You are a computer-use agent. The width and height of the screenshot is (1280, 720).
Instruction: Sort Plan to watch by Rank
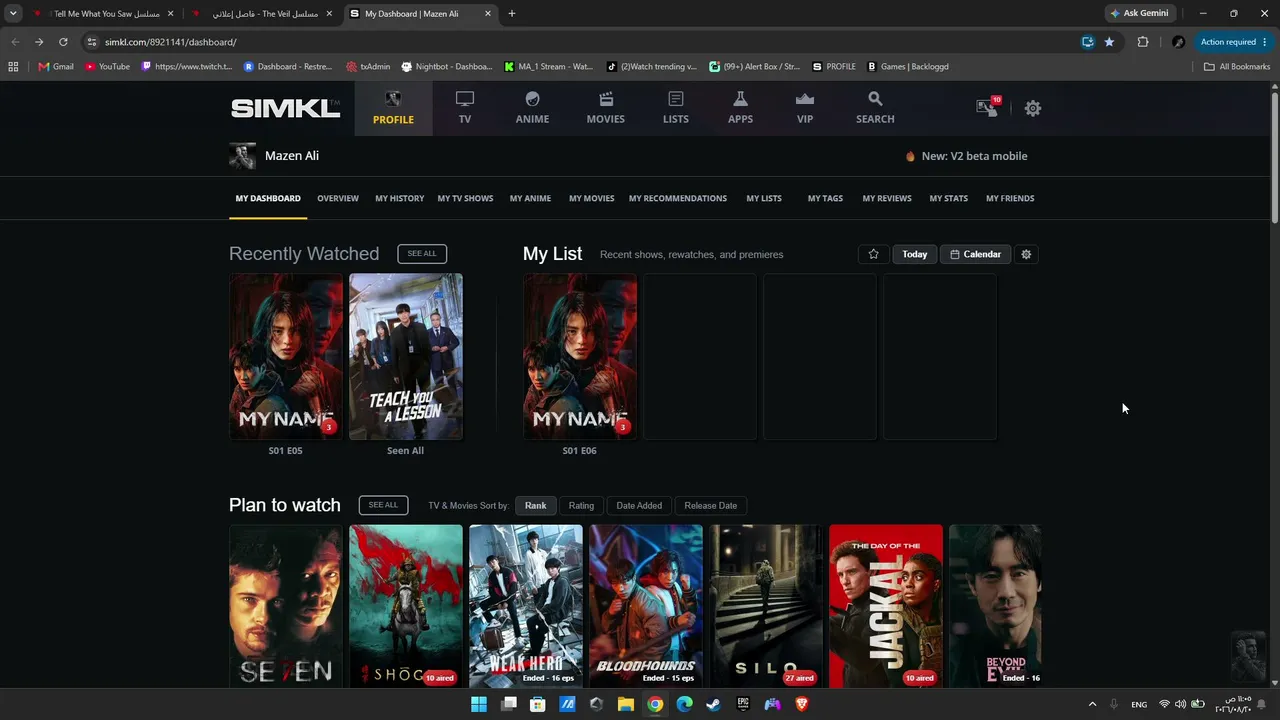[x=536, y=505]
